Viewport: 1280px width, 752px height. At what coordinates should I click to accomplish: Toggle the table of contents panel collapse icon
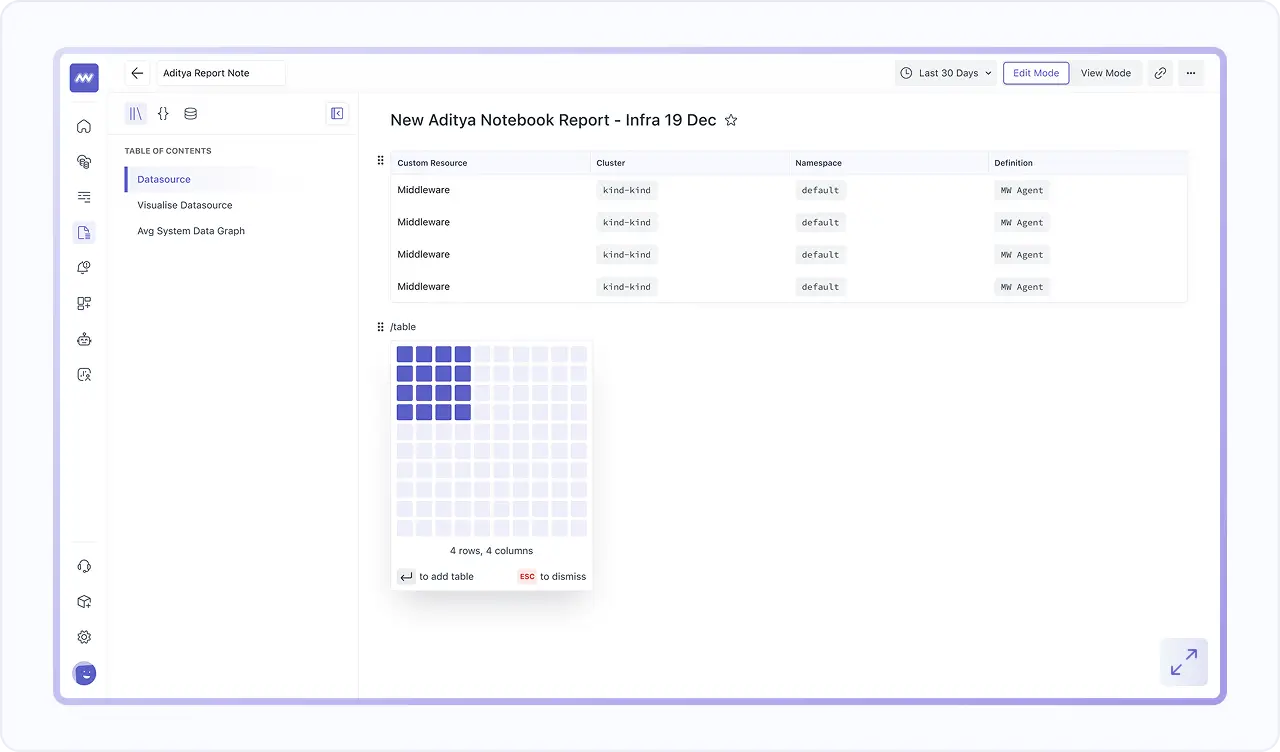coord(336,113)
